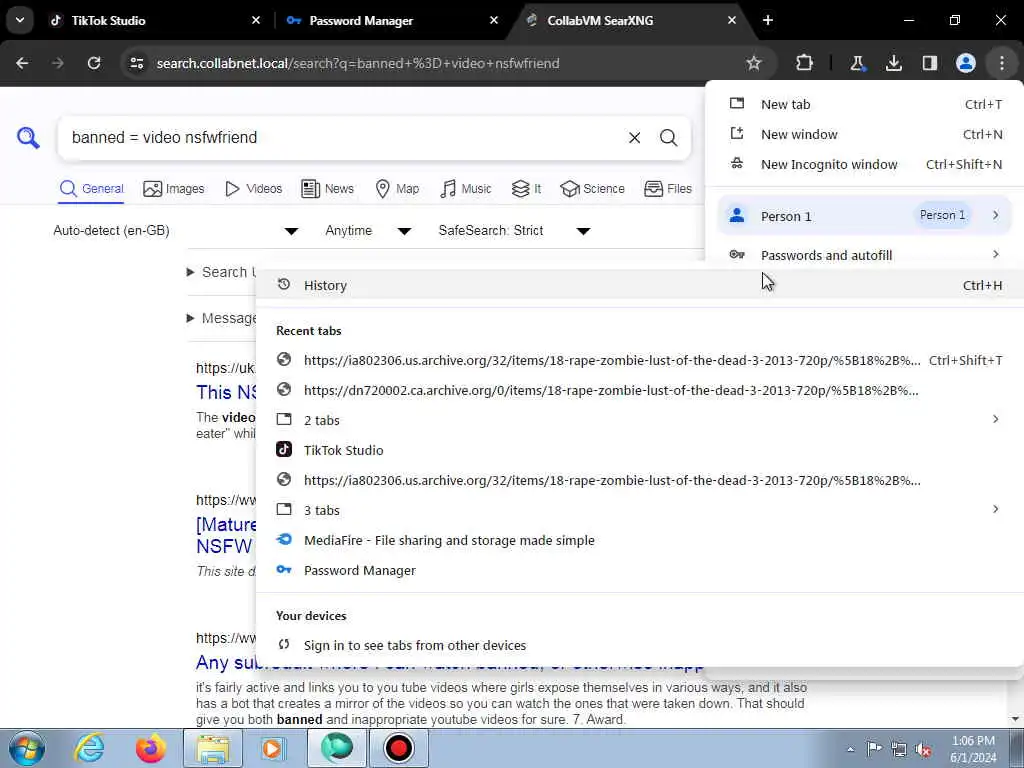Viewport: 1024px width, 768px height.
Task: Open the Extensions puzzle icon
Action: point(805,63)
